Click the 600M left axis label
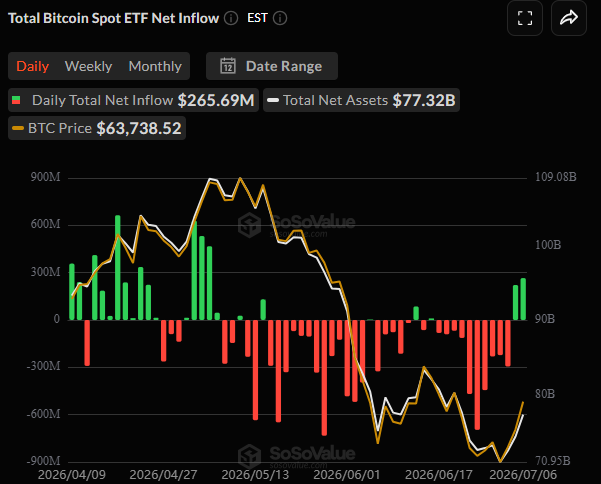The width and height of the screenshot is (601, 484). pos(46,224)
